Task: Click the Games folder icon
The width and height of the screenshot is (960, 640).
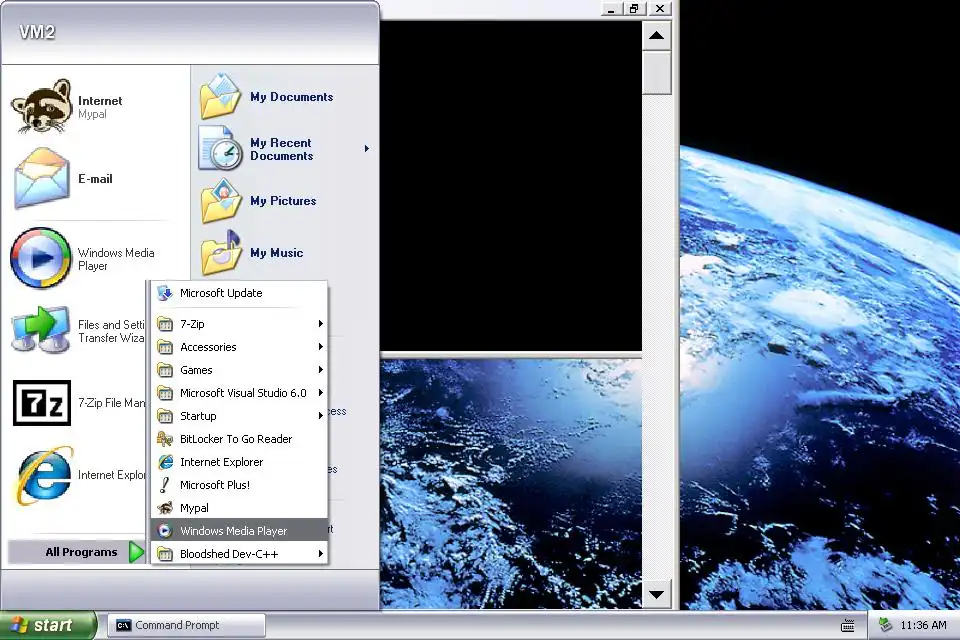Action: (x=165, y=370)
